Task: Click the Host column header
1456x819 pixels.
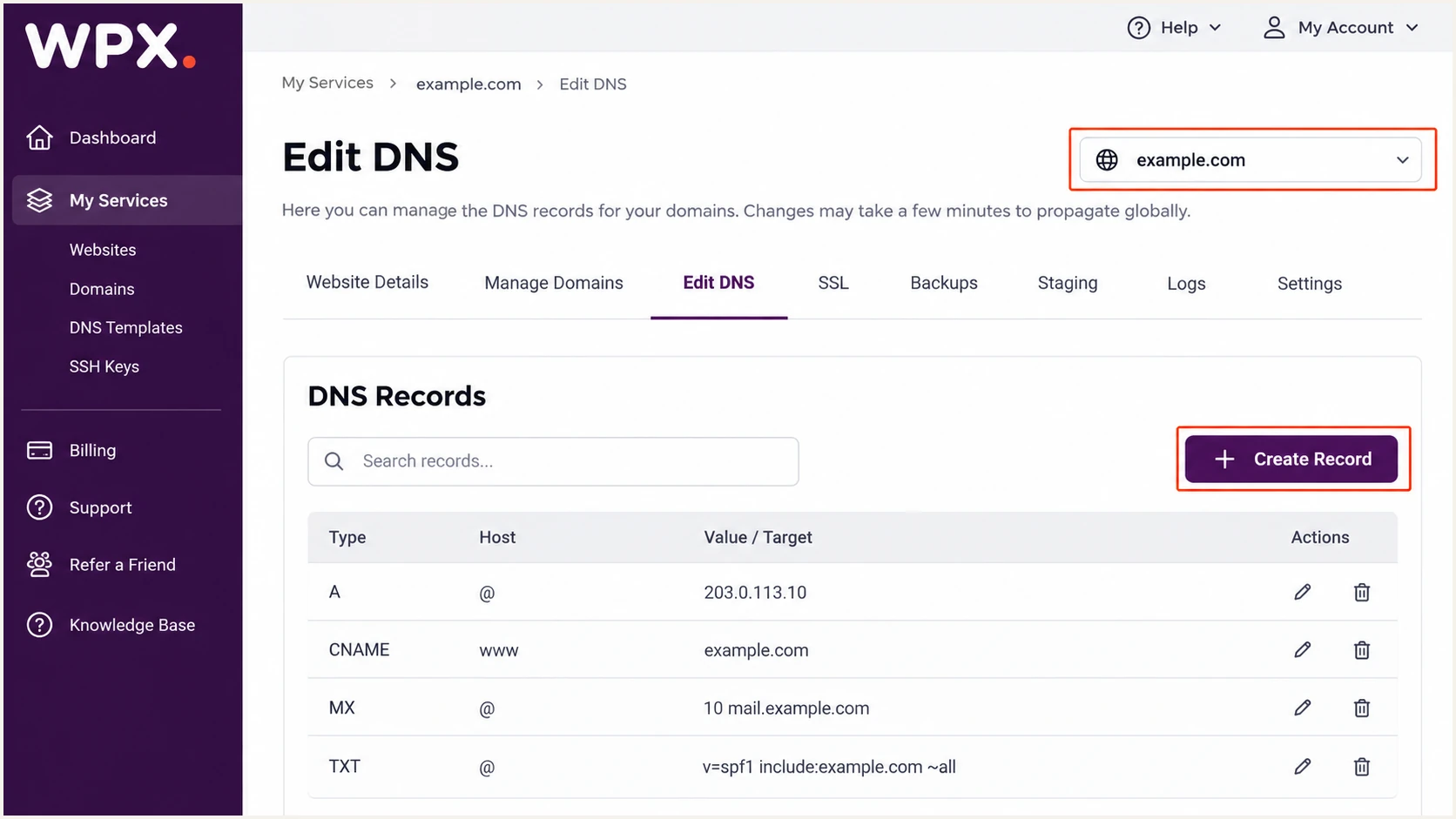Action: (497, 538)
